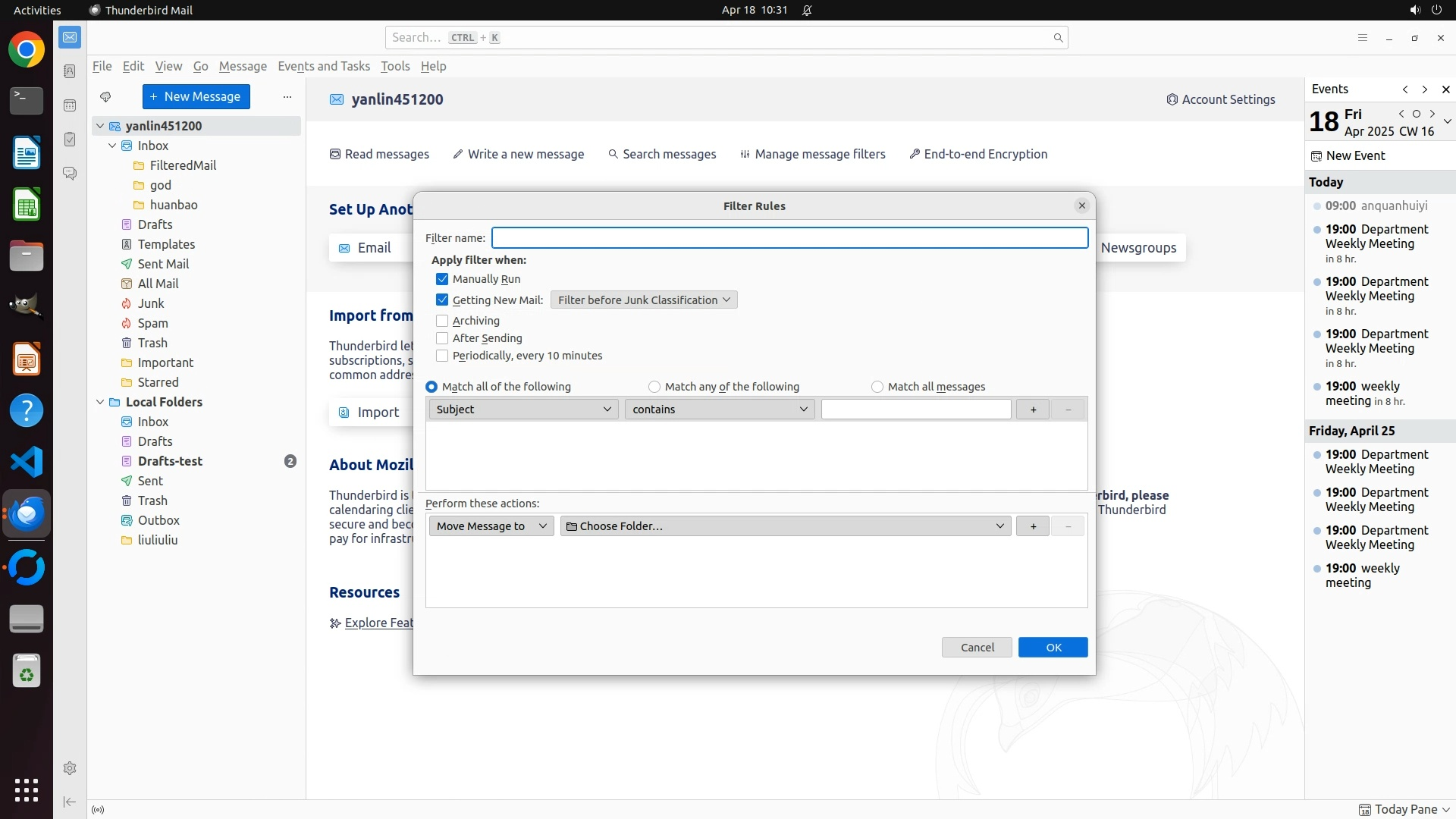The image size is (1456, 819).
Task: Click the Get Messages cloud icon
Action: 105,97
